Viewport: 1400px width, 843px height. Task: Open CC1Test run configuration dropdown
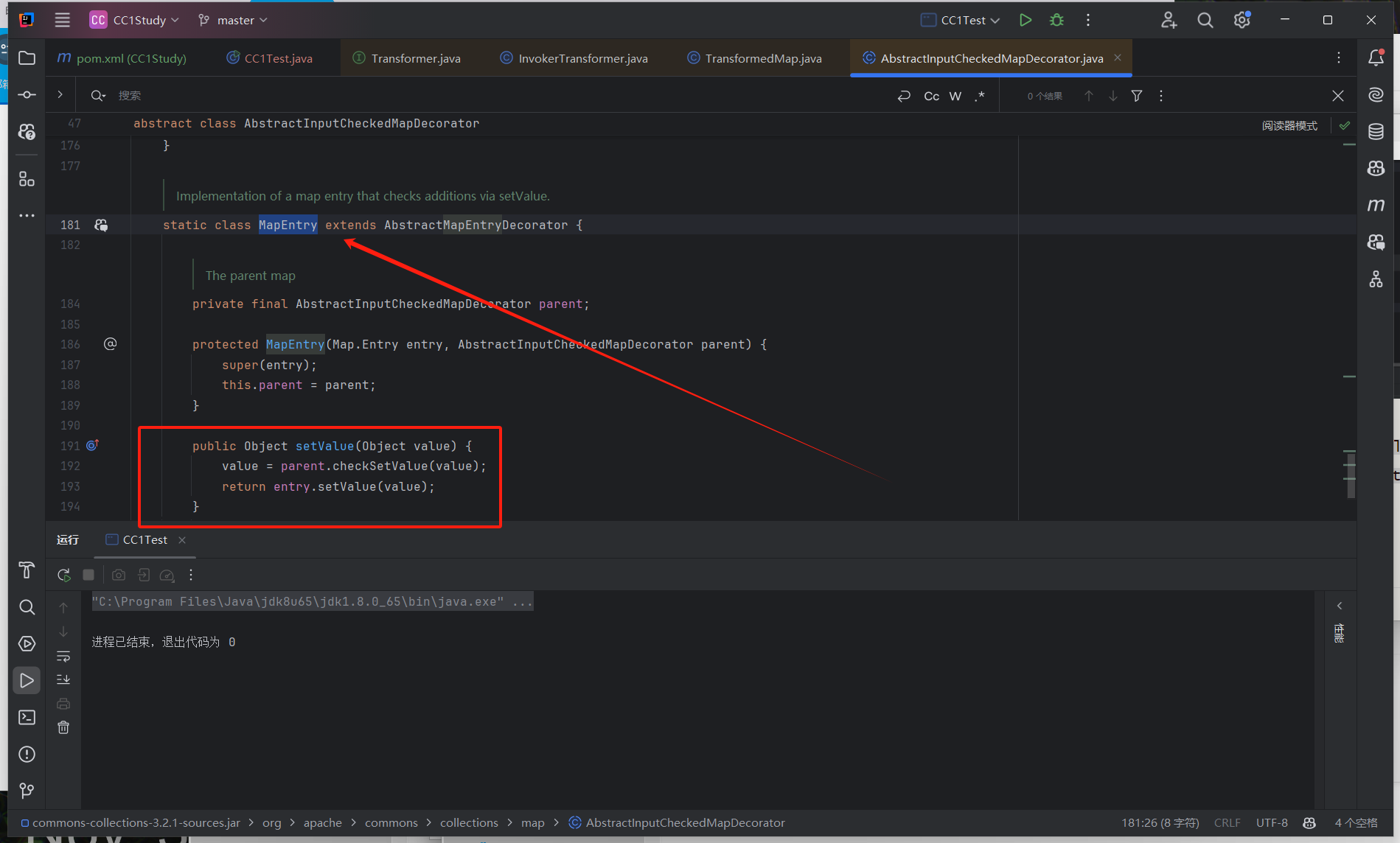click(961, 20)
